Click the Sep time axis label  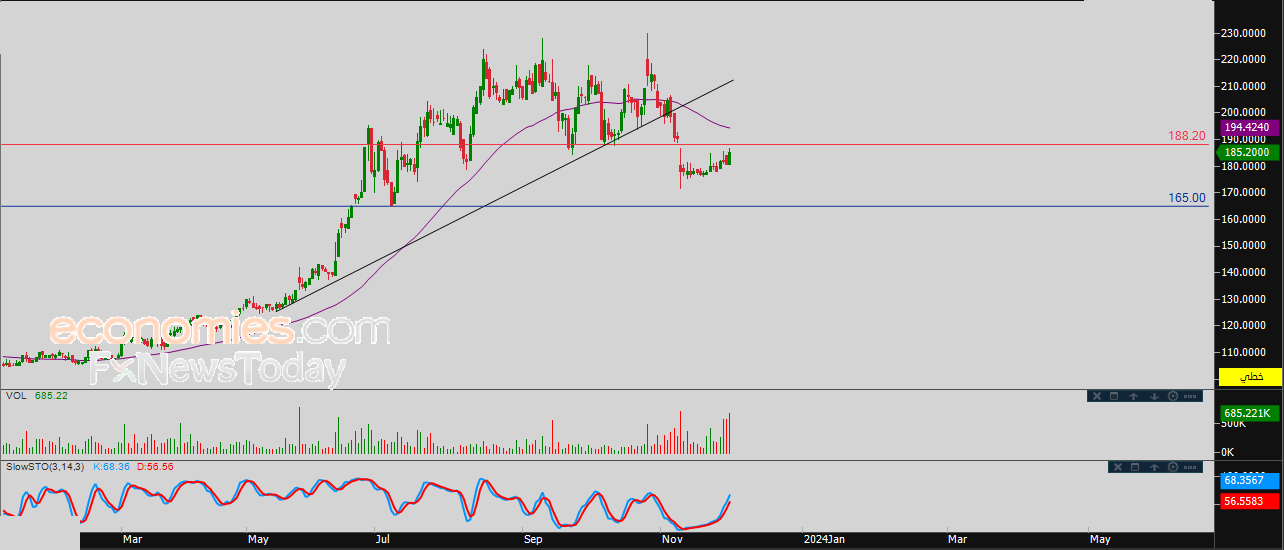(533, 539)
